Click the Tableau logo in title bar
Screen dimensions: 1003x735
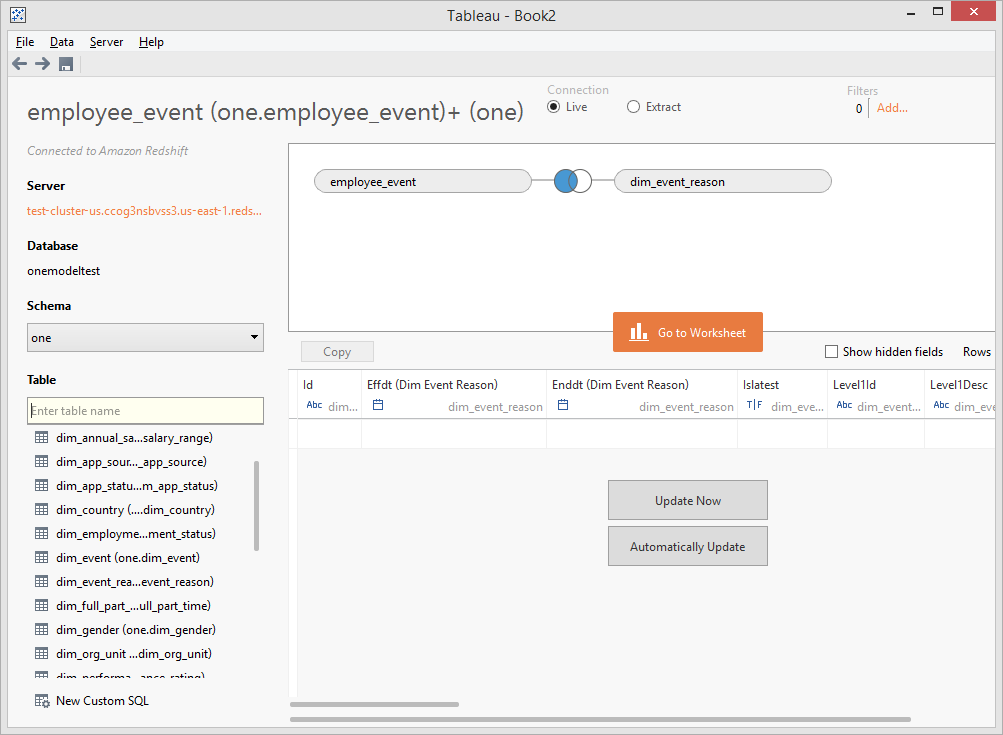pyautogui.click(x=18, y=15)
